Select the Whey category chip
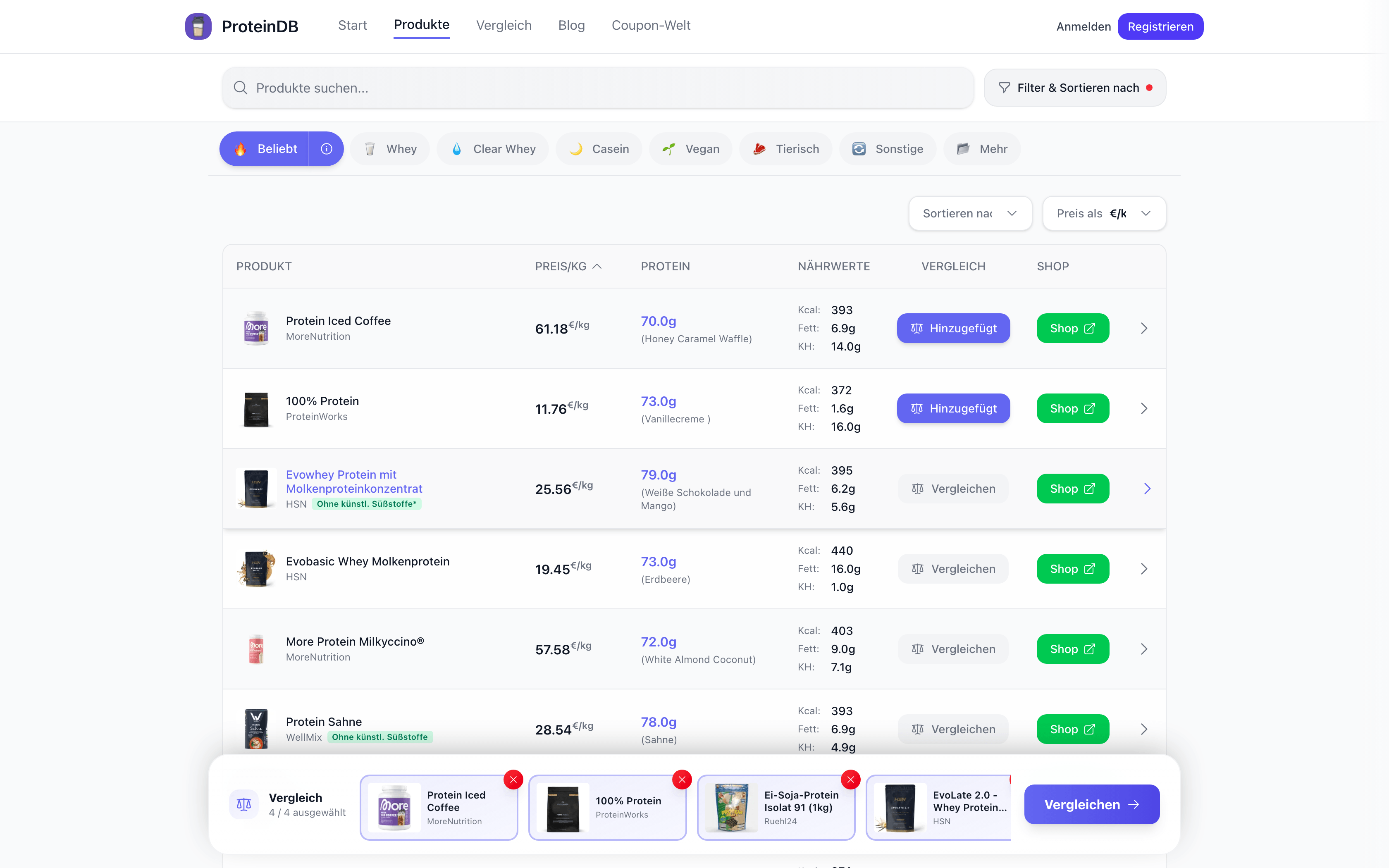Image resolution: width=1389 pixels, height=868 pixels. [390, 149]
